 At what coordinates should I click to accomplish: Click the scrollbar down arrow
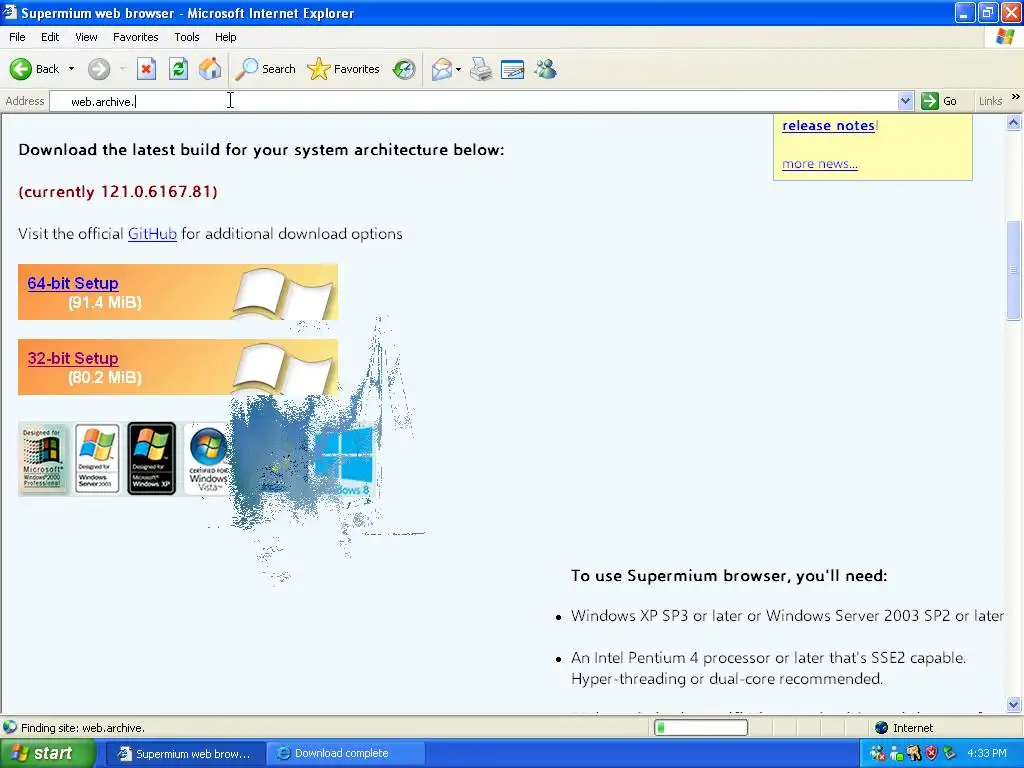point(1014,705)
